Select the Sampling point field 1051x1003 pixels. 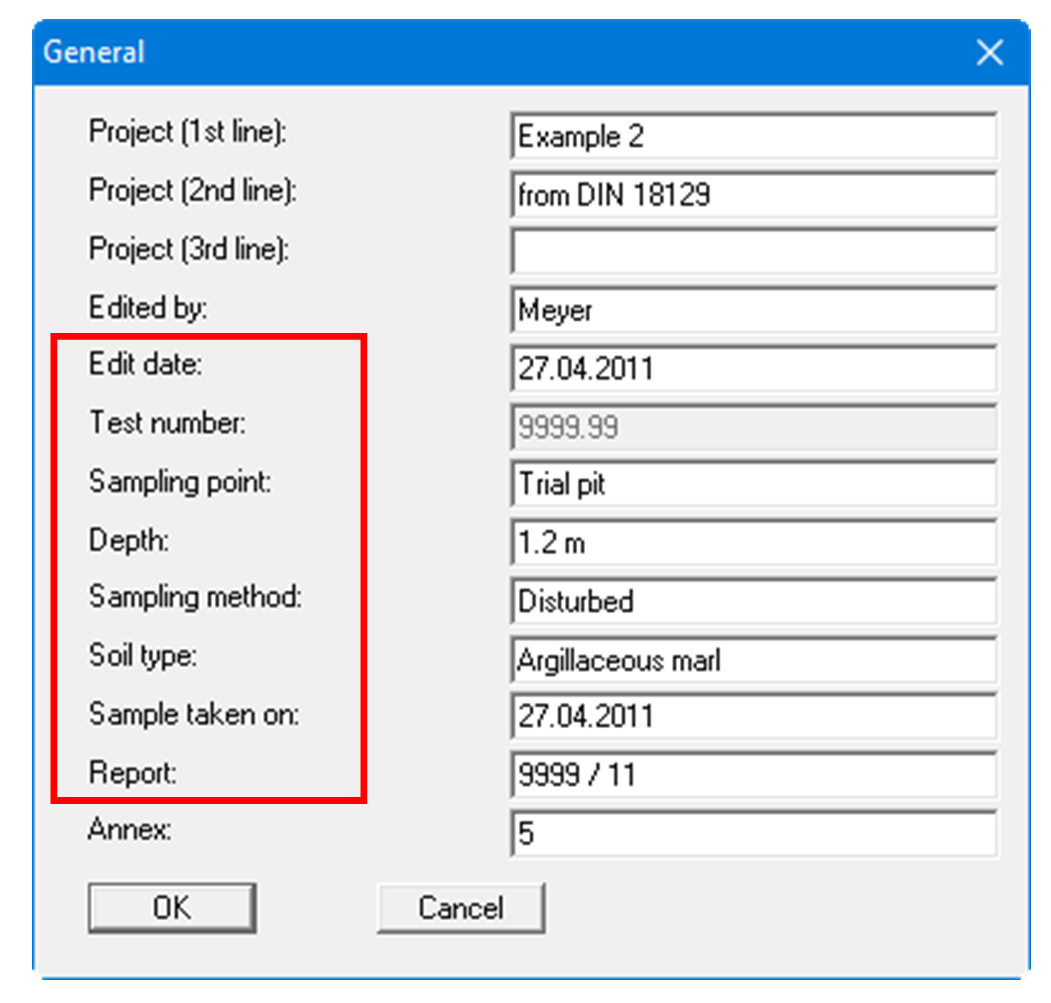point(752,485)
